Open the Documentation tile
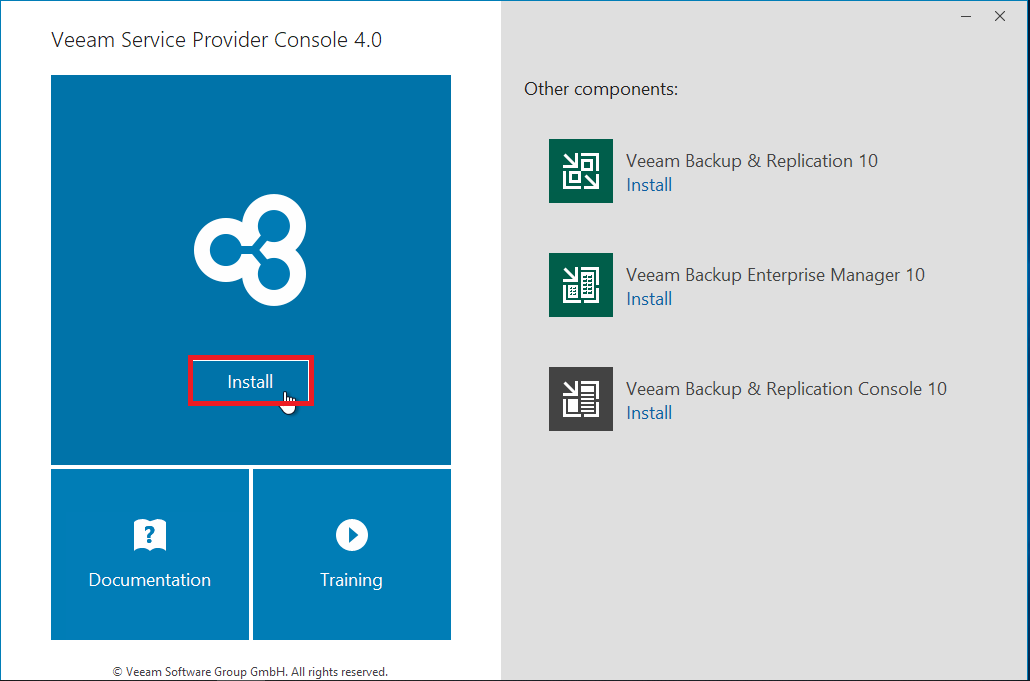Image resolution: width=1030 pixels, height=681 pixels. tap(150, 554)
